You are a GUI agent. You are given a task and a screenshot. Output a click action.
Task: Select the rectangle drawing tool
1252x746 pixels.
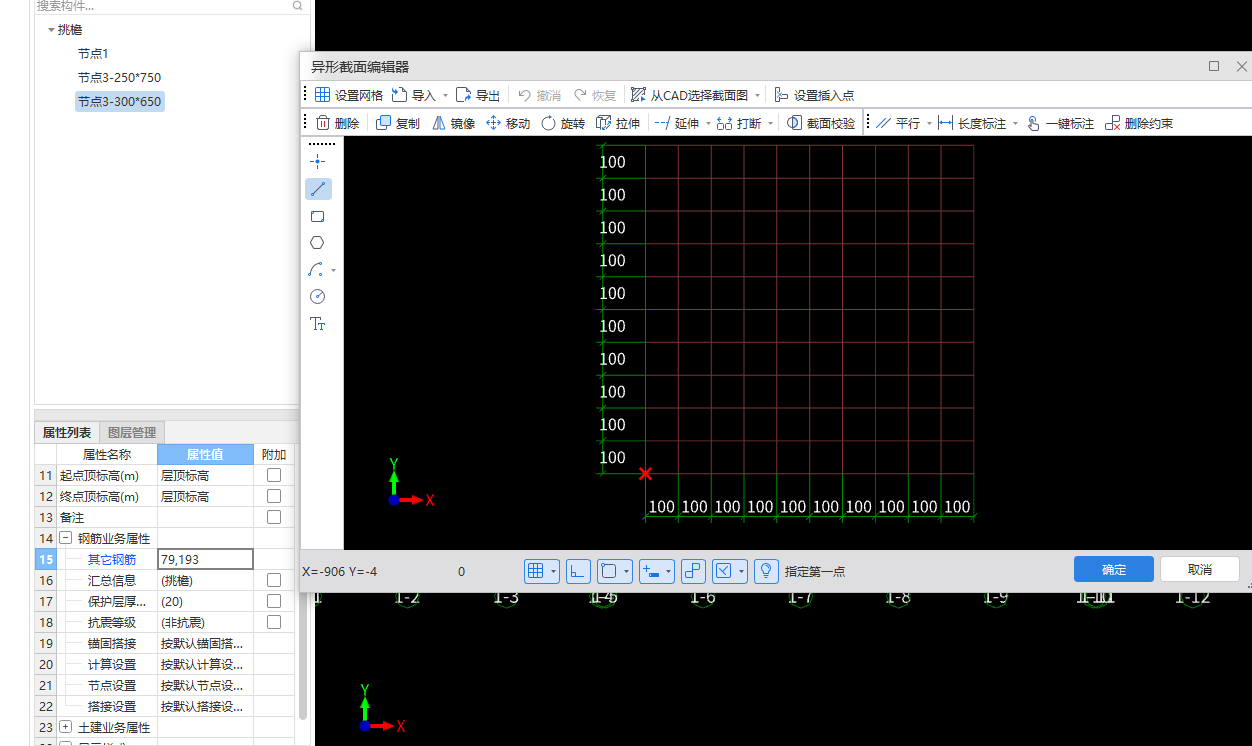[x=318, y=216]
